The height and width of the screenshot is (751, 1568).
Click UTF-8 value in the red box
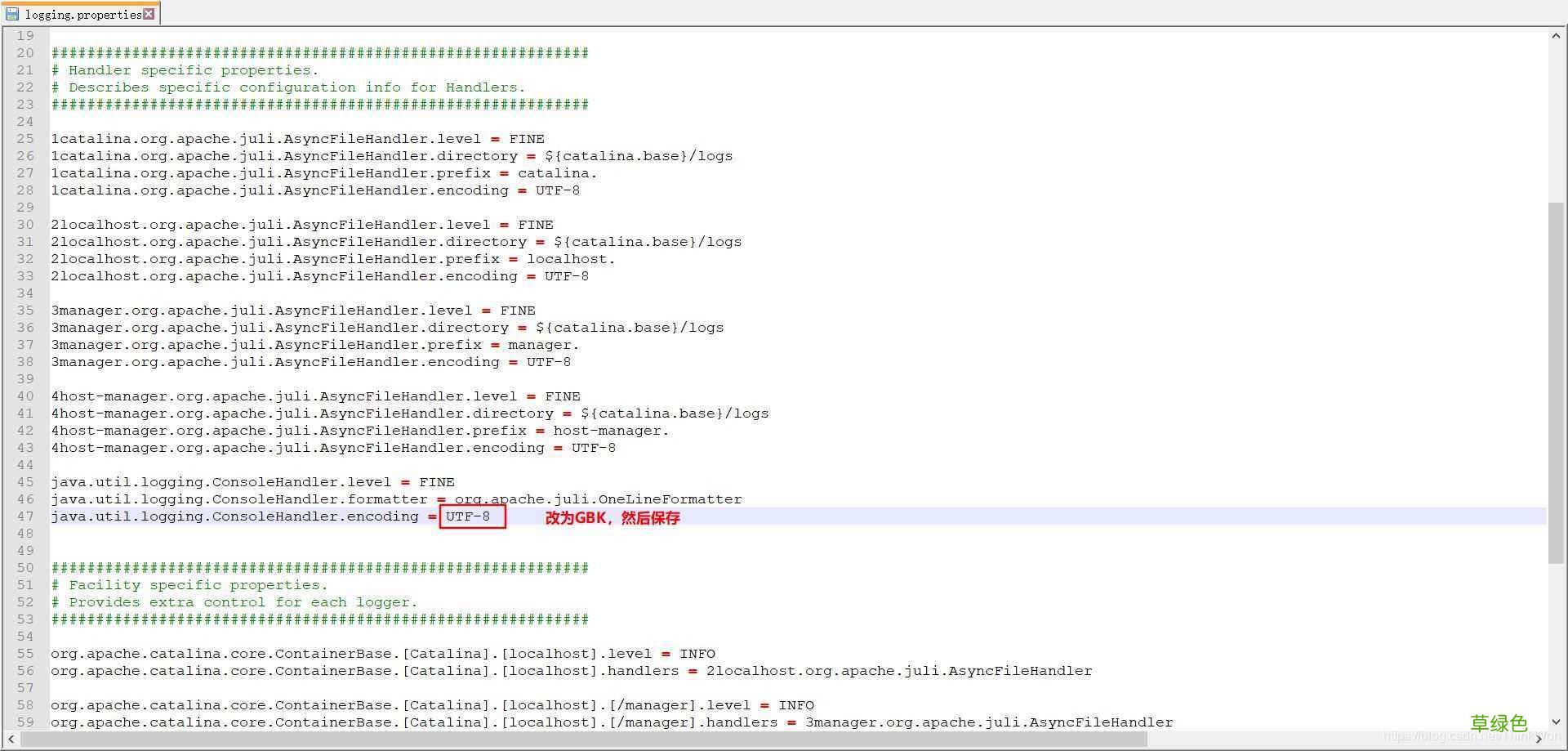tap(468, 516)
